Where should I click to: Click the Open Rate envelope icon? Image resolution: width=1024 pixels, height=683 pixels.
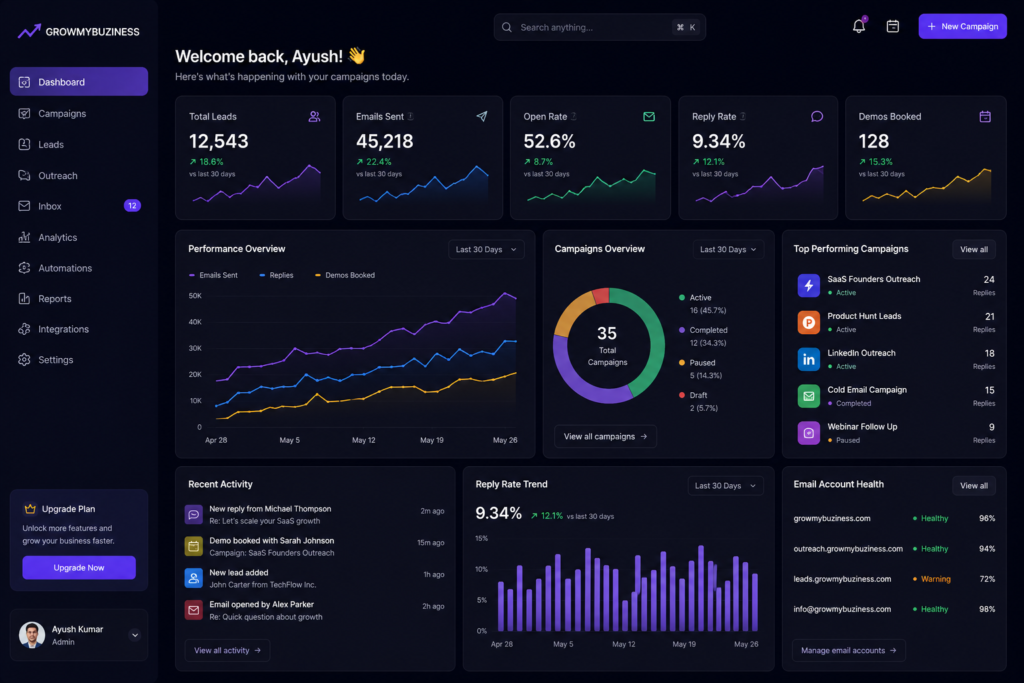[x=648, y=116]
